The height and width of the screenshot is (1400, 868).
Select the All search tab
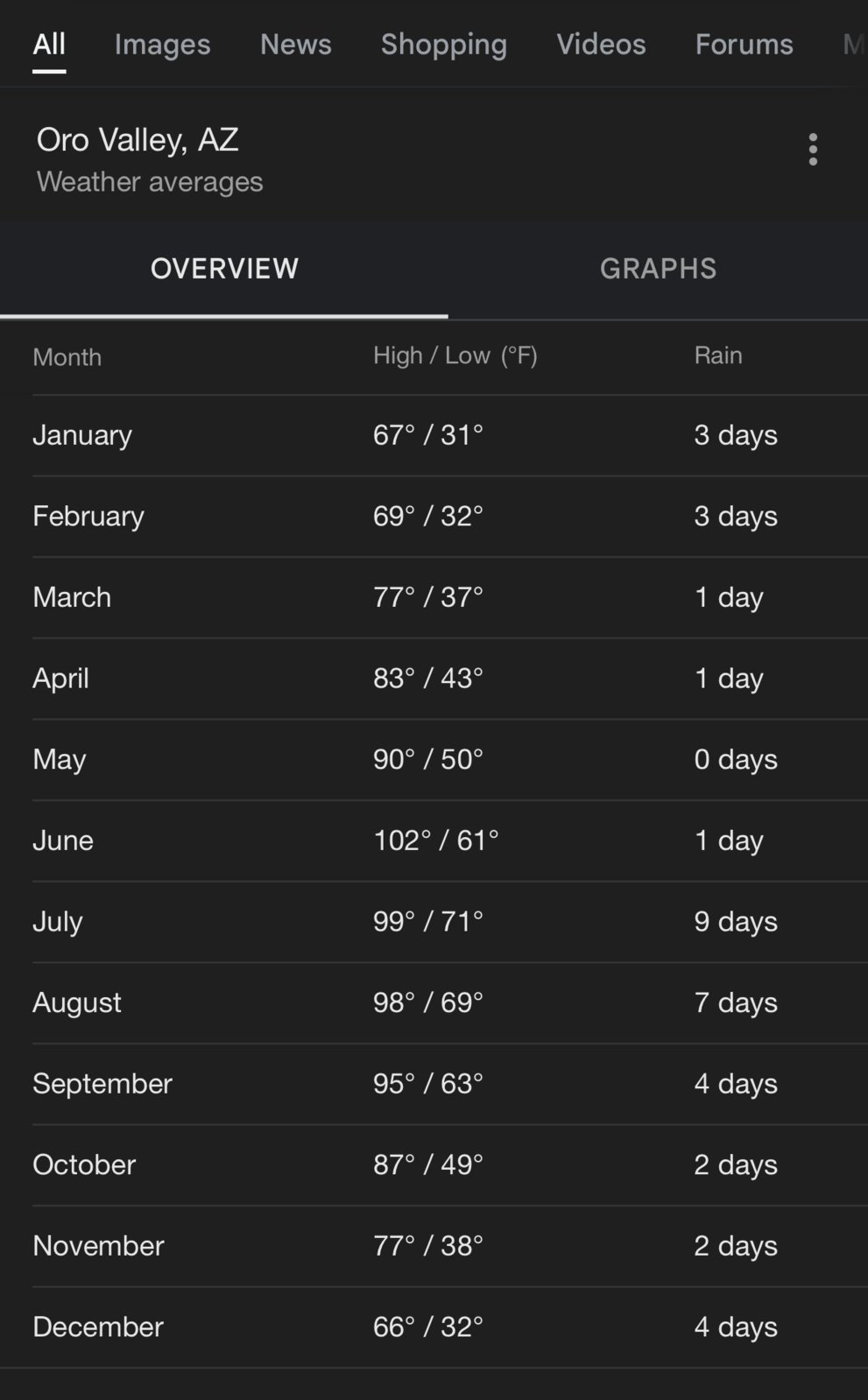[x=49, y=45]
